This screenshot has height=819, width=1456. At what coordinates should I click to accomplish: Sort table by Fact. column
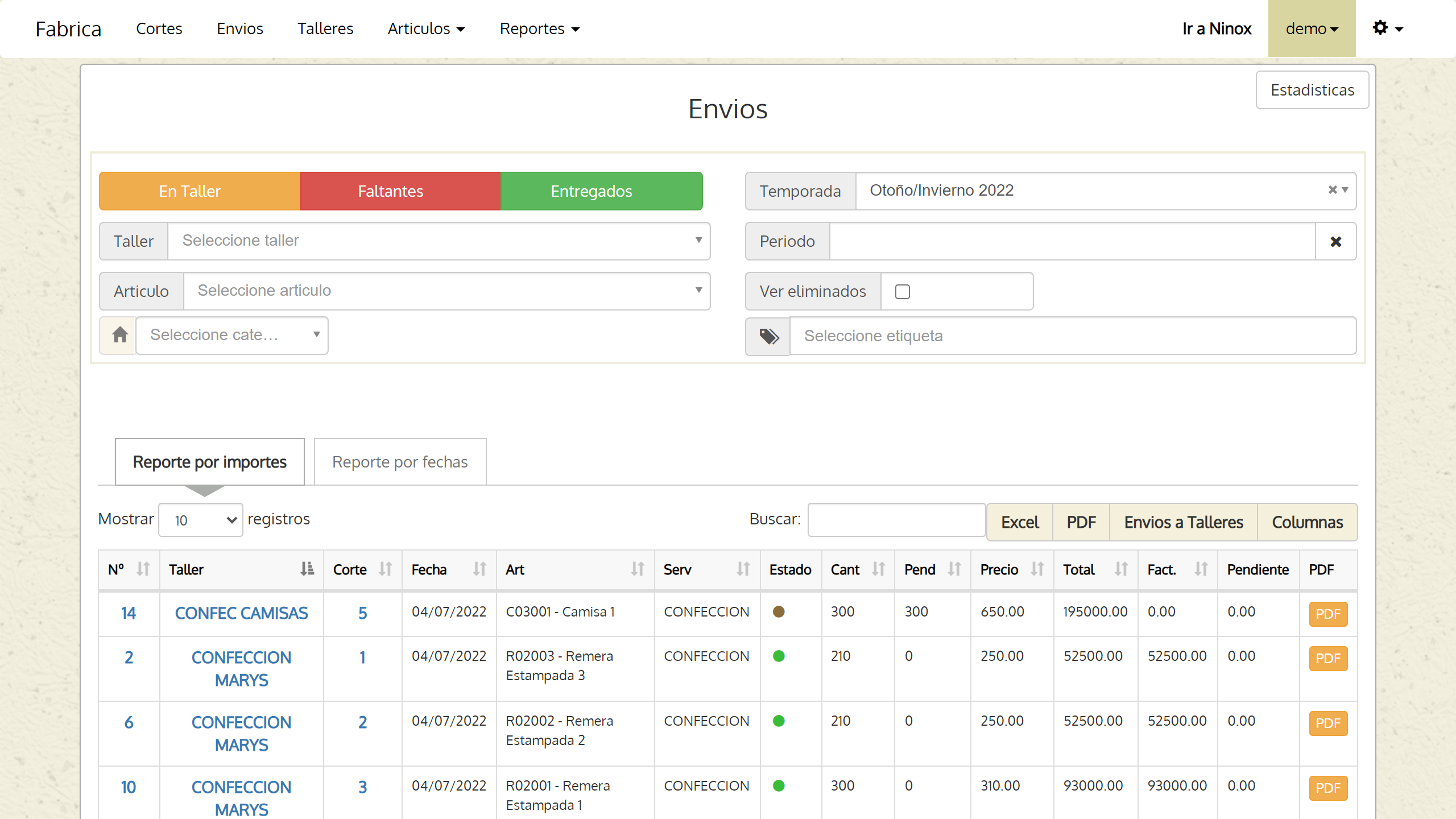(x=1178, y=570)
